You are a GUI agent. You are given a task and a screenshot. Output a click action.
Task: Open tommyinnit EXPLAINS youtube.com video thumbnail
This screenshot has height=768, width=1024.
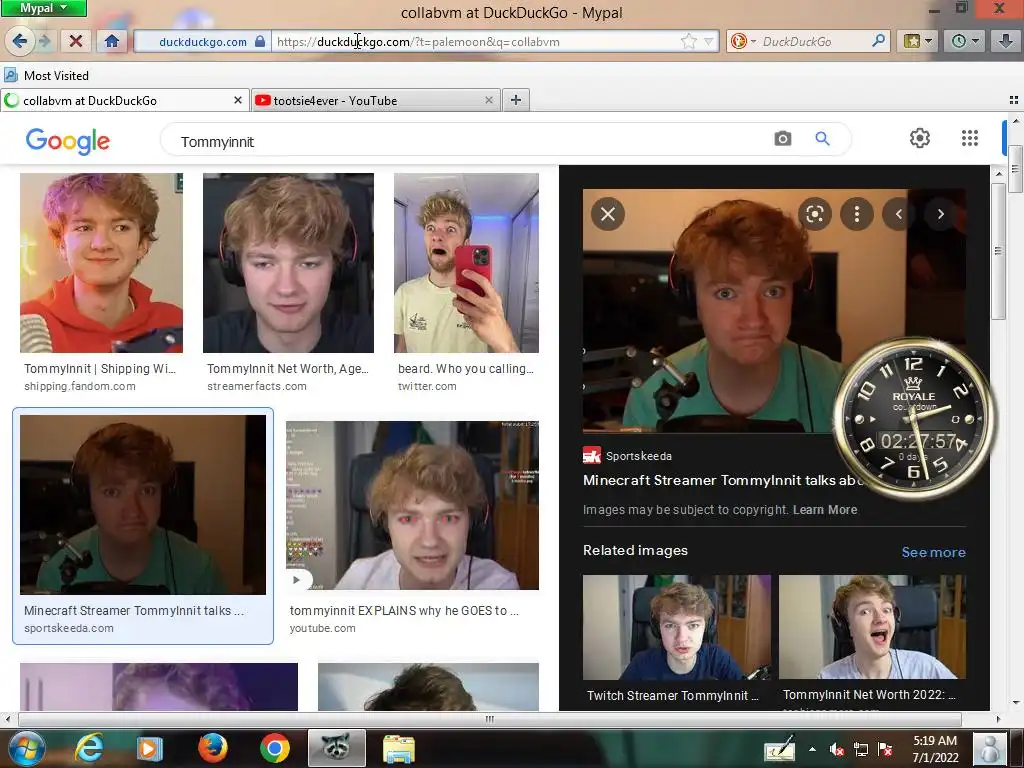click(x=412, y=505)
